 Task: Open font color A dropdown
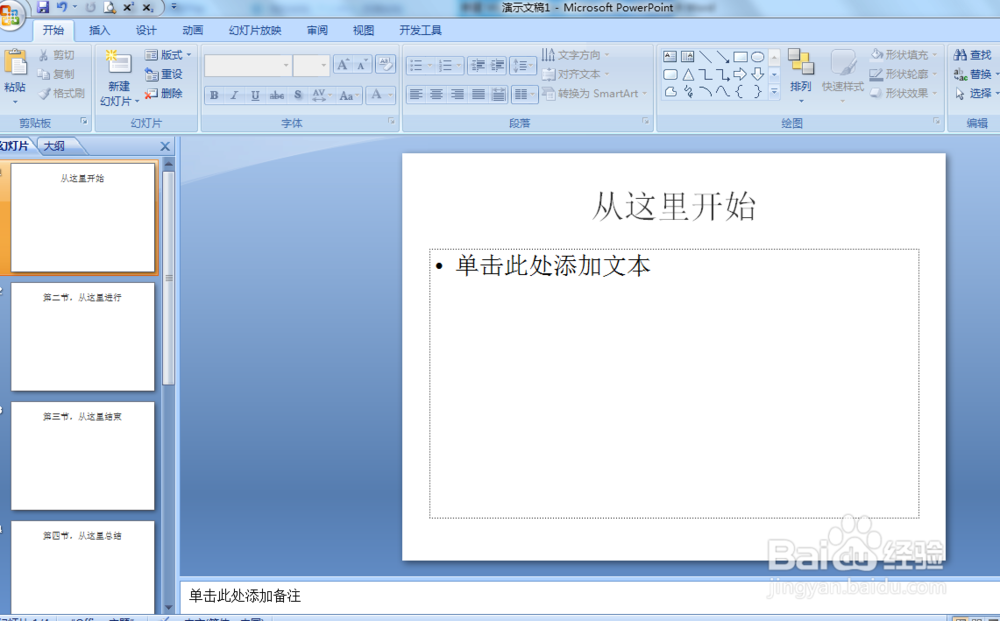tap(390, 95)
